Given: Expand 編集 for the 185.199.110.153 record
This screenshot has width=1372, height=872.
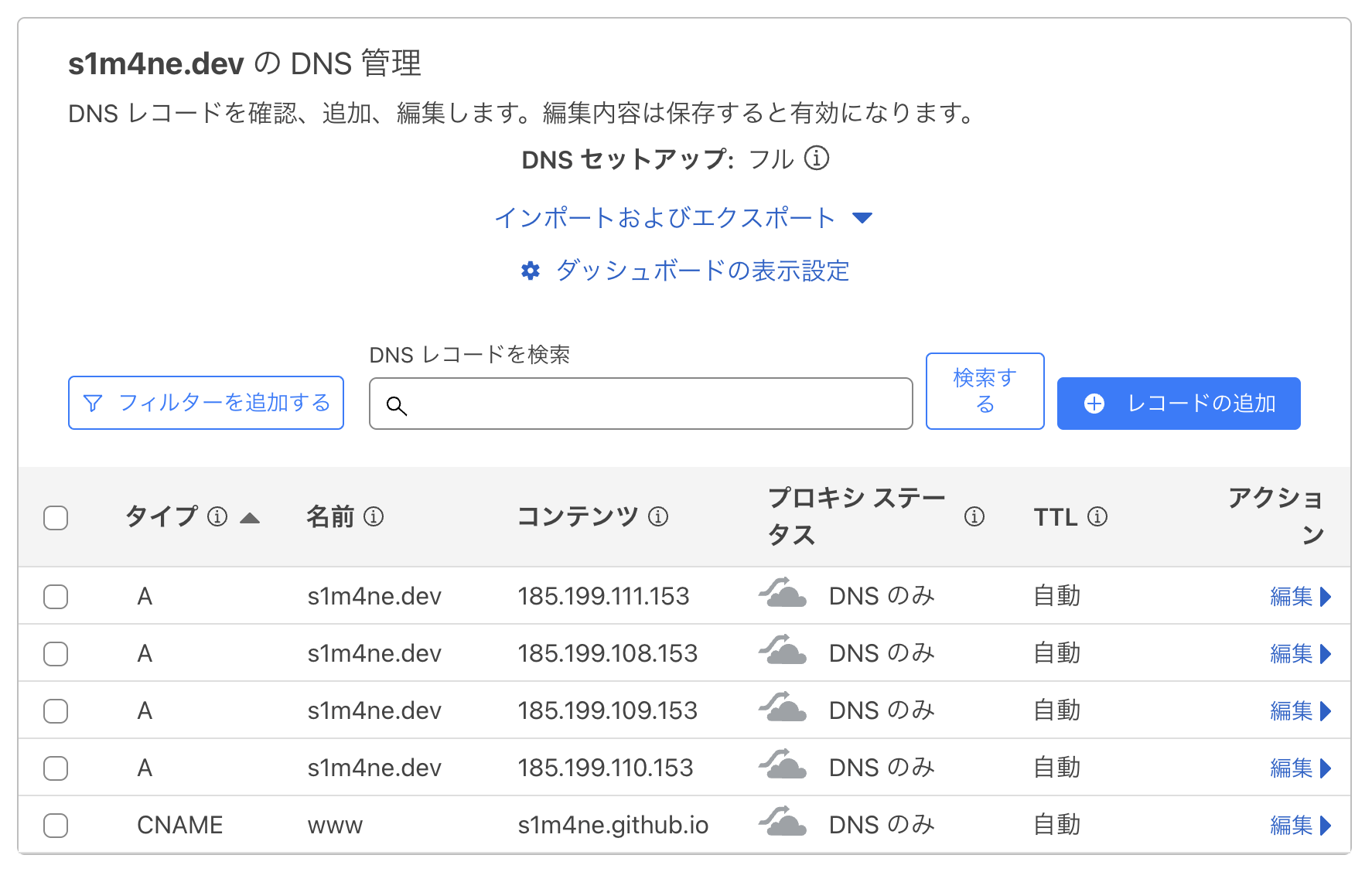Looking at the screenshot, I should pos(1300,768).
